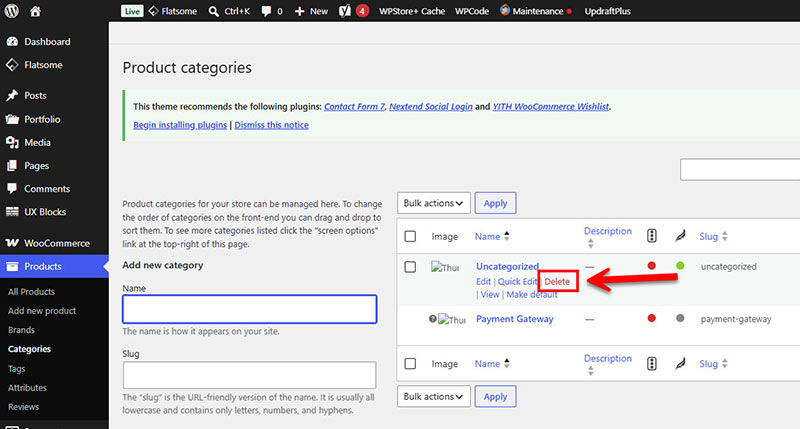800x429 pixels.
Task: Click the SEO score icon in table footer
Action: [x=652, y=363]
